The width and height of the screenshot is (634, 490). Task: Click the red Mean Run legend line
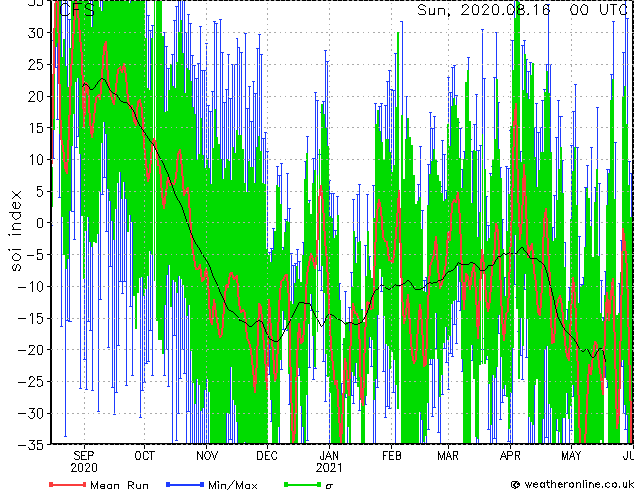67,484
